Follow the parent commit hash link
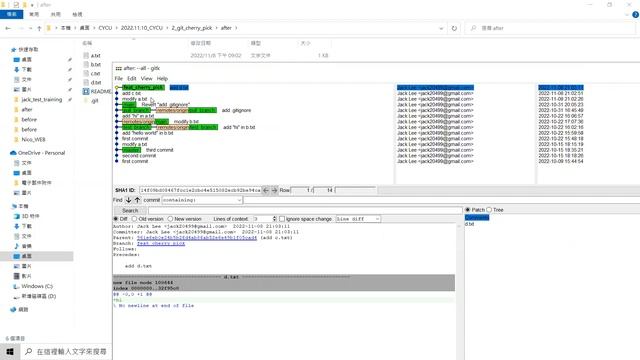 click(197, 238)
